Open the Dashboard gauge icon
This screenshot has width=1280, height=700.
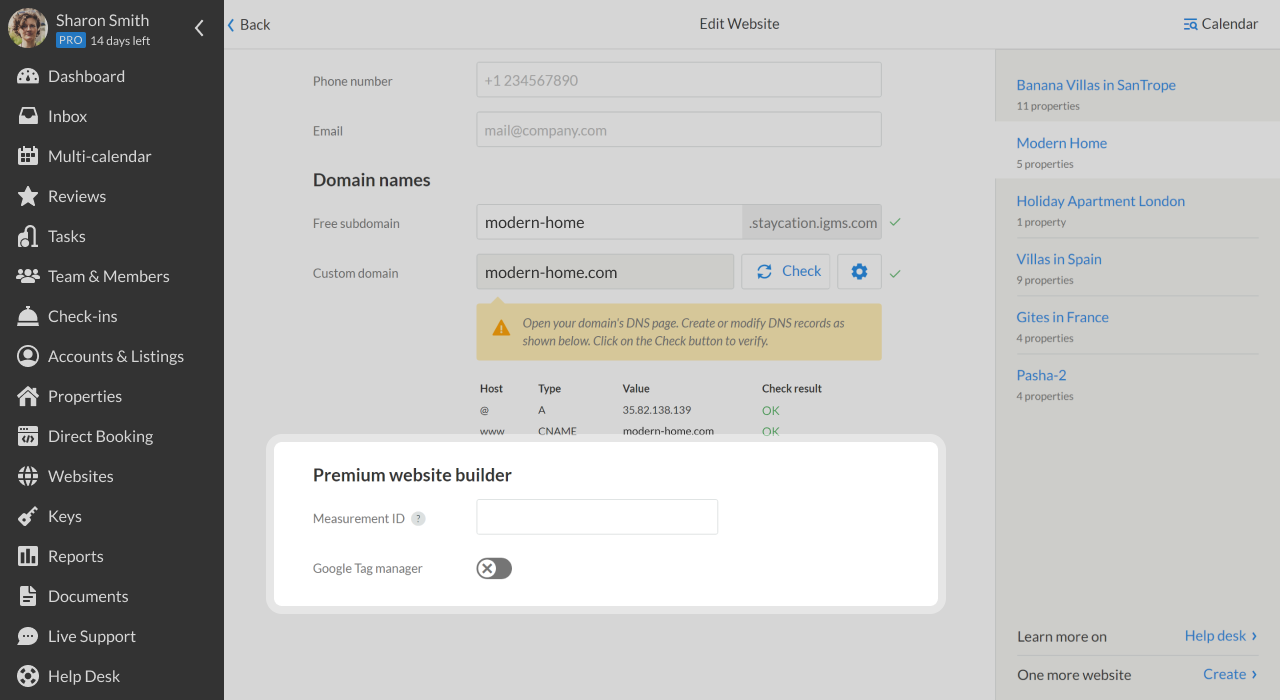pos(28,76)
